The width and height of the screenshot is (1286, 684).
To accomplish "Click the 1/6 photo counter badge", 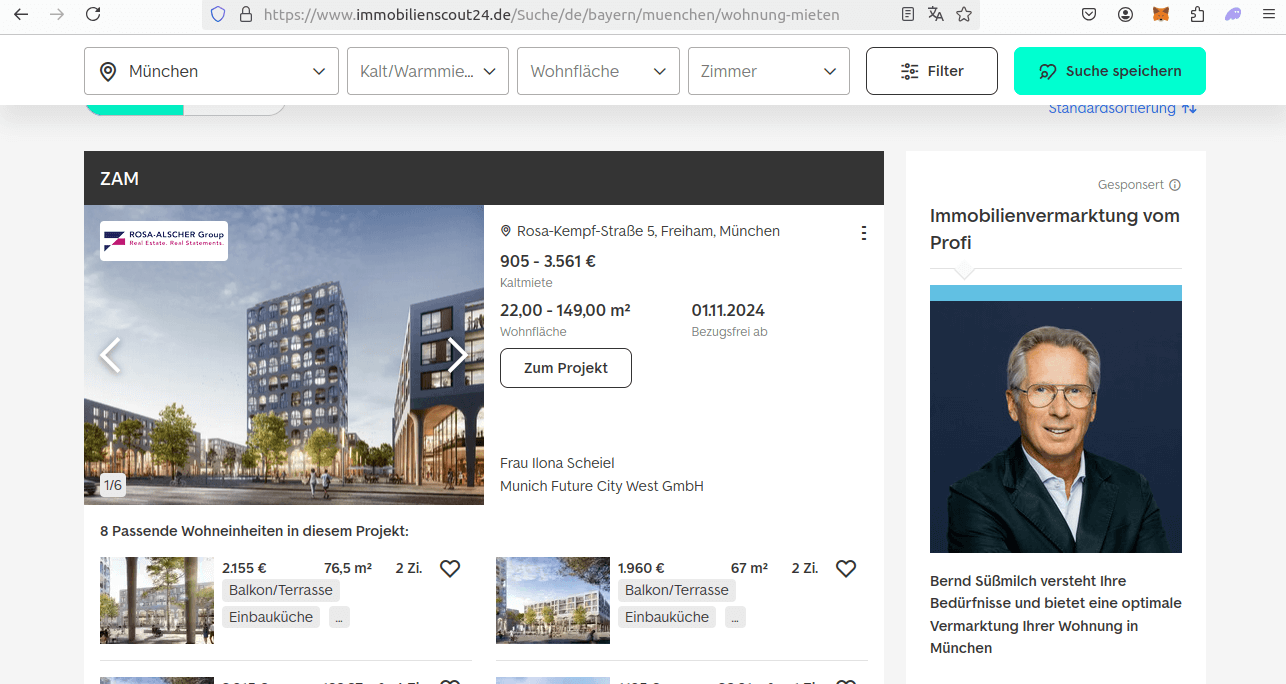I will click(113, 485).
